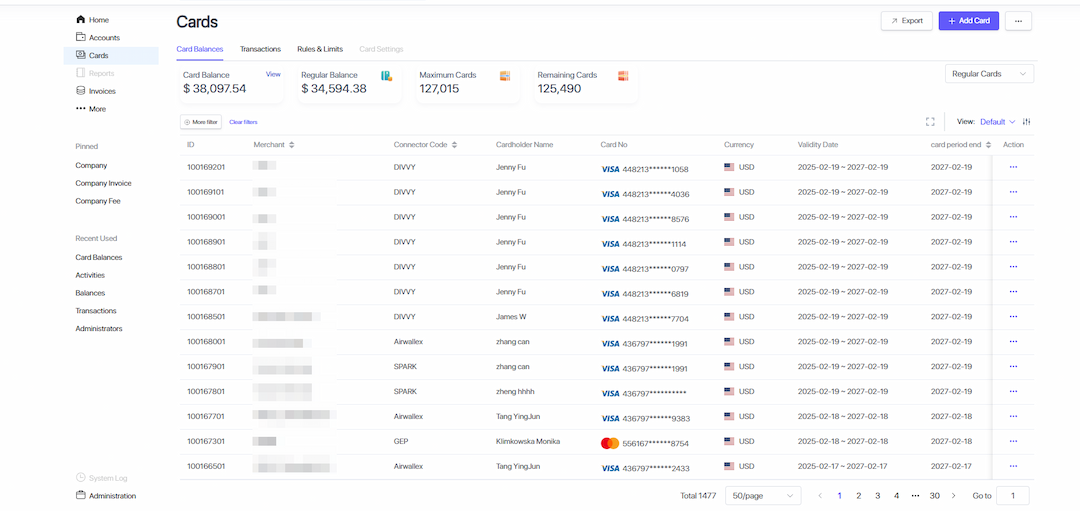Image resolution: width=1080 pixels, height=511 pixels.
Task: Click the Go to page input field
Action: point(1012,496)
